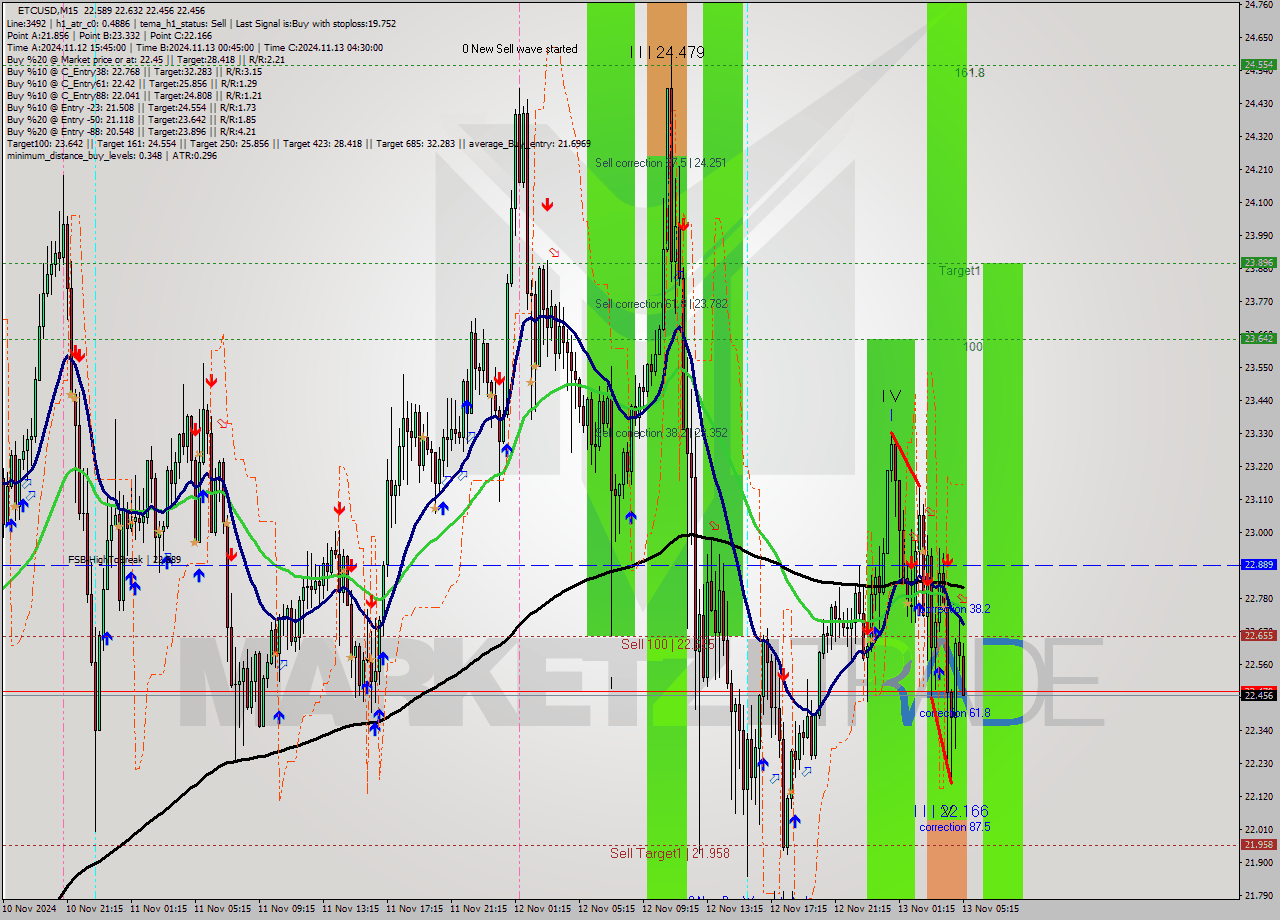1280x920 pixels.
Task: Click the 24.100 price axis value
Action: pos(1258,203)
